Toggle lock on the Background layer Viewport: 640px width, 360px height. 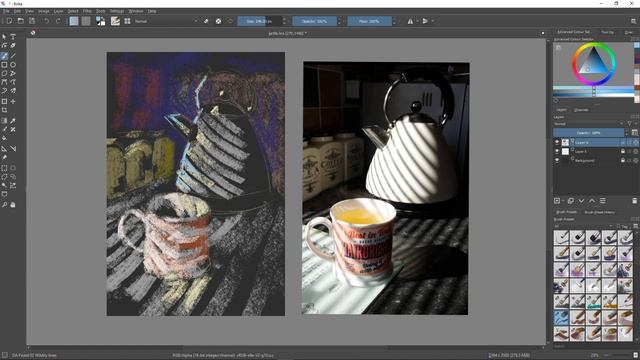point(623,160)
